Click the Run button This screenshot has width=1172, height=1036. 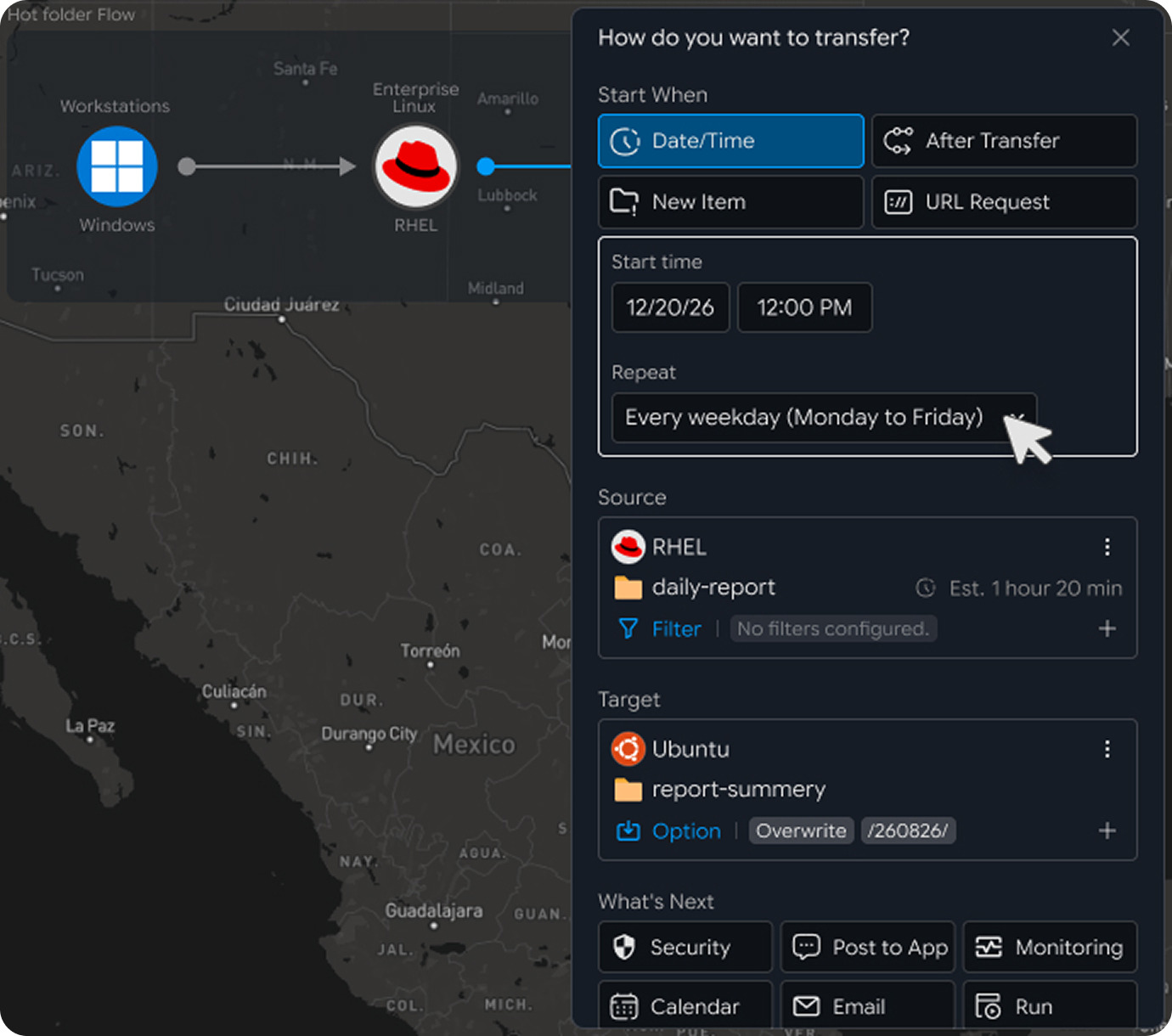(x=1051, y=1006)
